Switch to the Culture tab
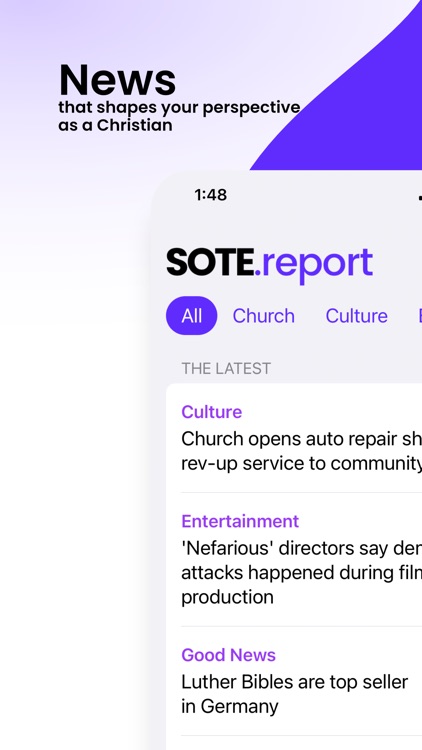Image resolution: width=422 pixels, height=750 pixels. (356, 316)
